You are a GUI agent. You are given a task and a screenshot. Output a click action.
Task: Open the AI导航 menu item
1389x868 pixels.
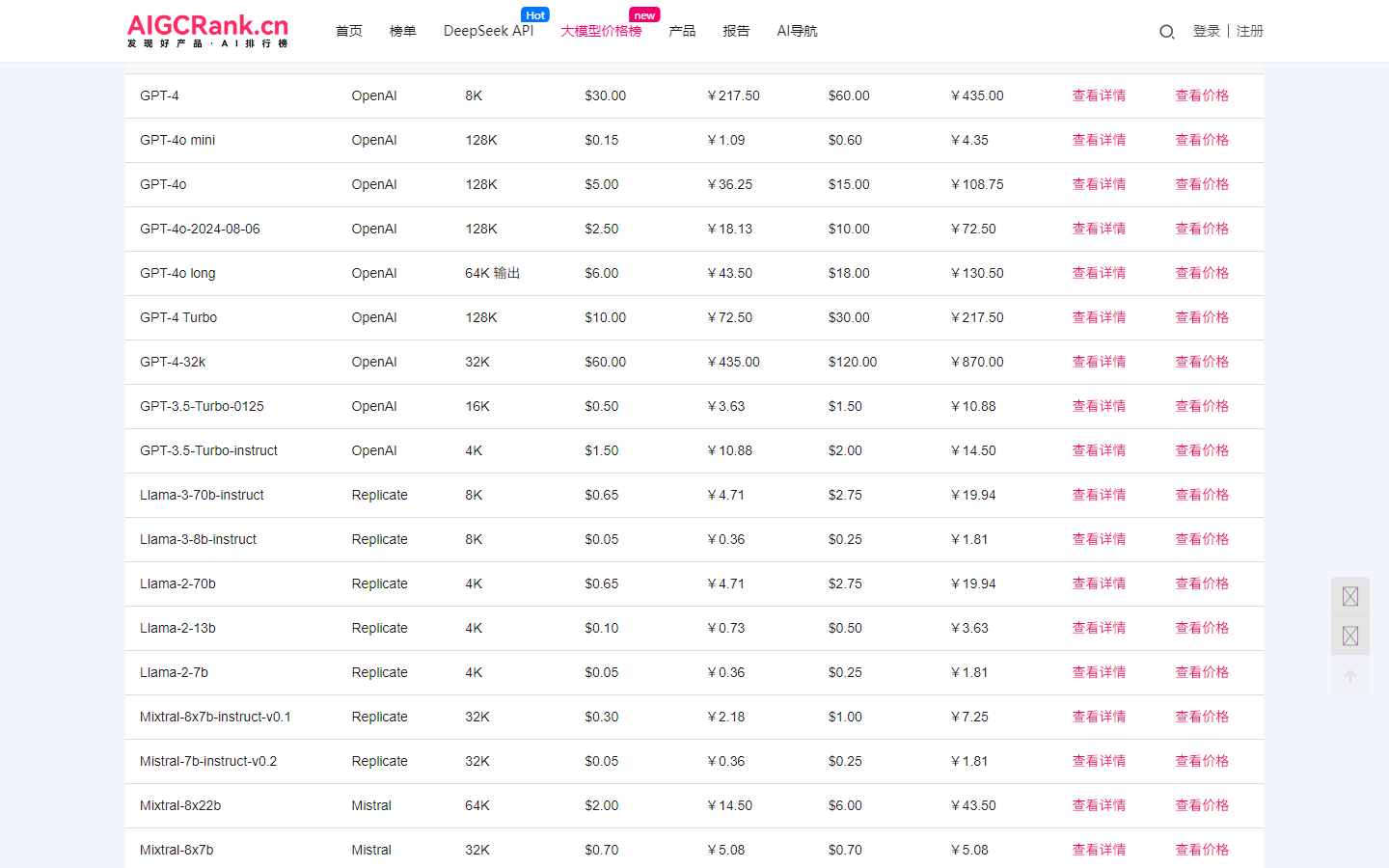797,31
